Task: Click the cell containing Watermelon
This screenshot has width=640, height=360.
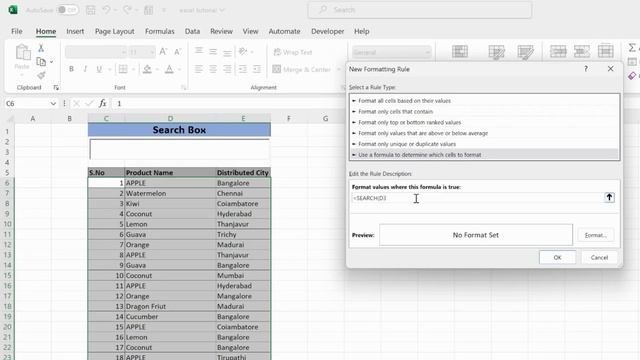Action: tap(170, 193)
